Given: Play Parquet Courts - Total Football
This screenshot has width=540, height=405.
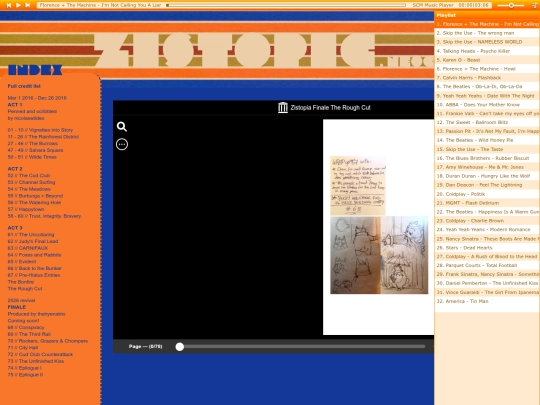Looking at the screenshot, I should tap(487, 265).
